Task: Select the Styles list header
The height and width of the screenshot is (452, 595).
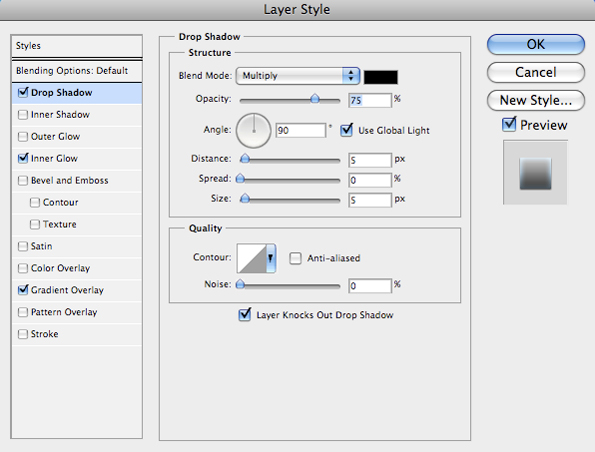Action: 77,46
